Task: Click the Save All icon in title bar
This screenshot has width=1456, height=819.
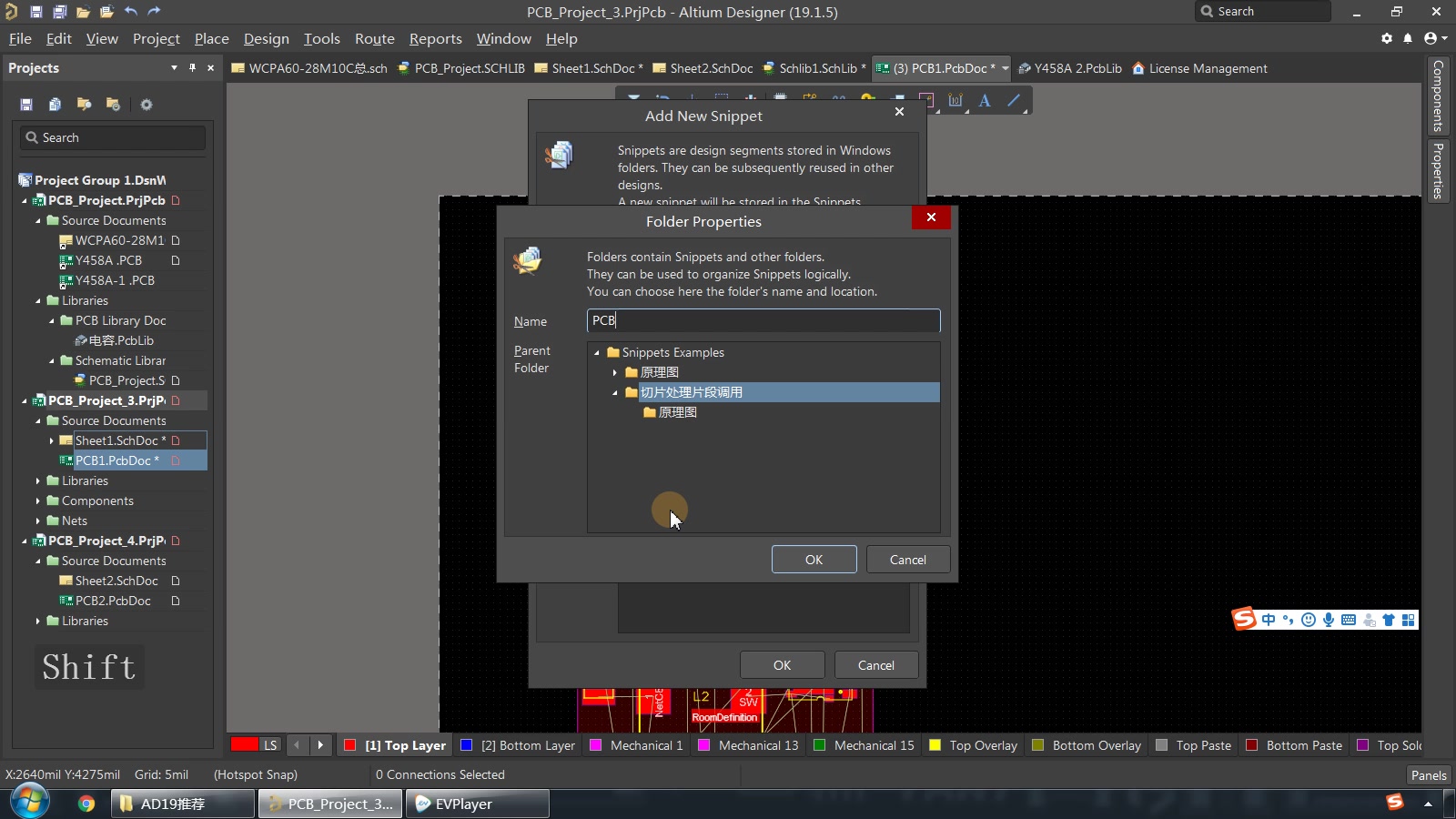Action: [59, 12]
